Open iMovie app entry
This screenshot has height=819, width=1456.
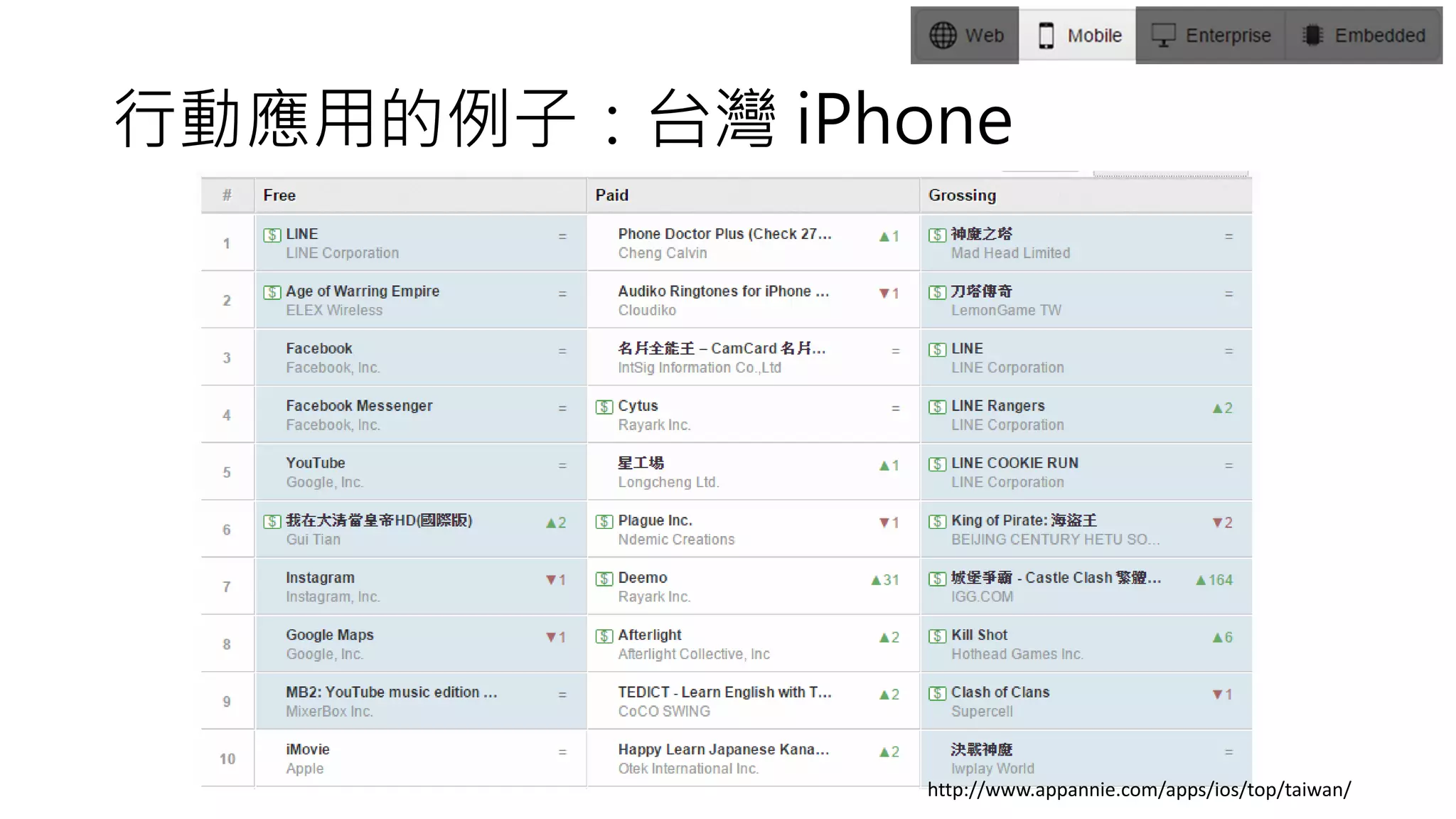[x=308, y=749]
